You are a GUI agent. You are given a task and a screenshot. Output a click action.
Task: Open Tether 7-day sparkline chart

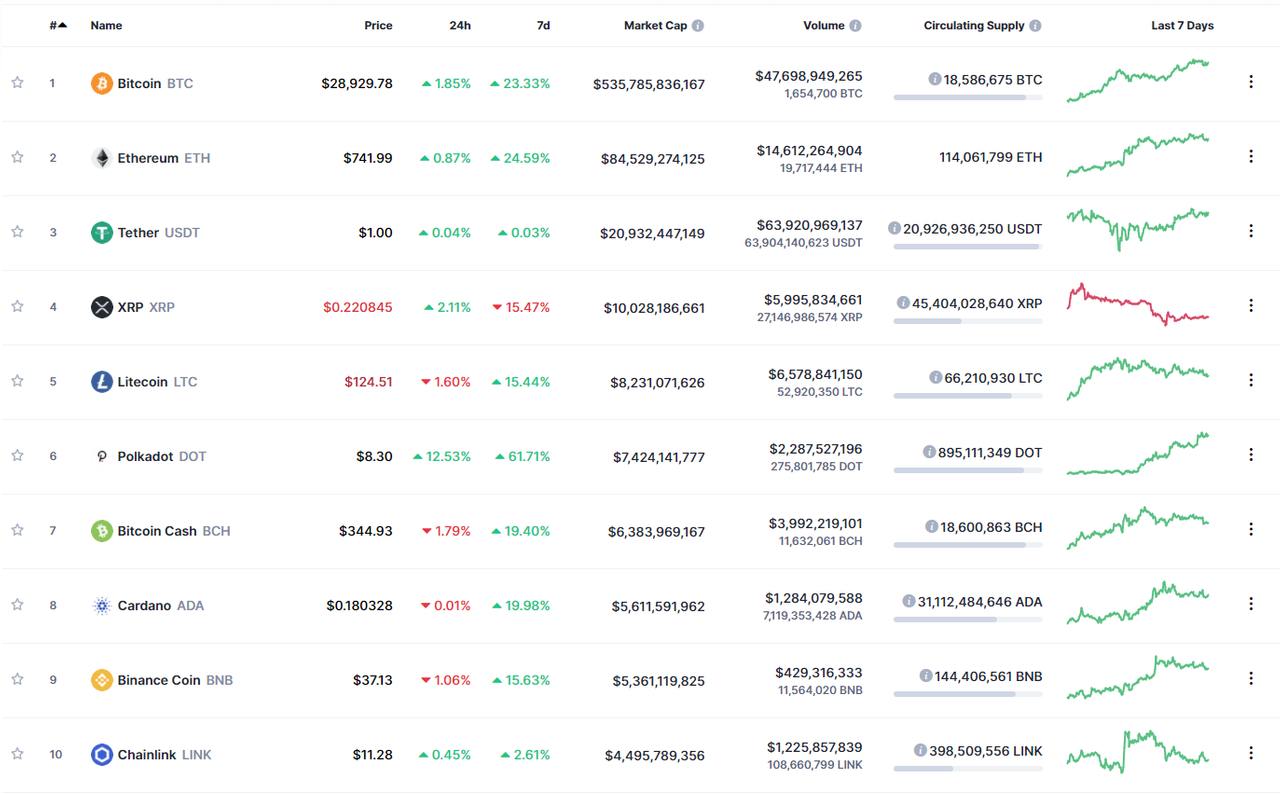pos(1138,229)
